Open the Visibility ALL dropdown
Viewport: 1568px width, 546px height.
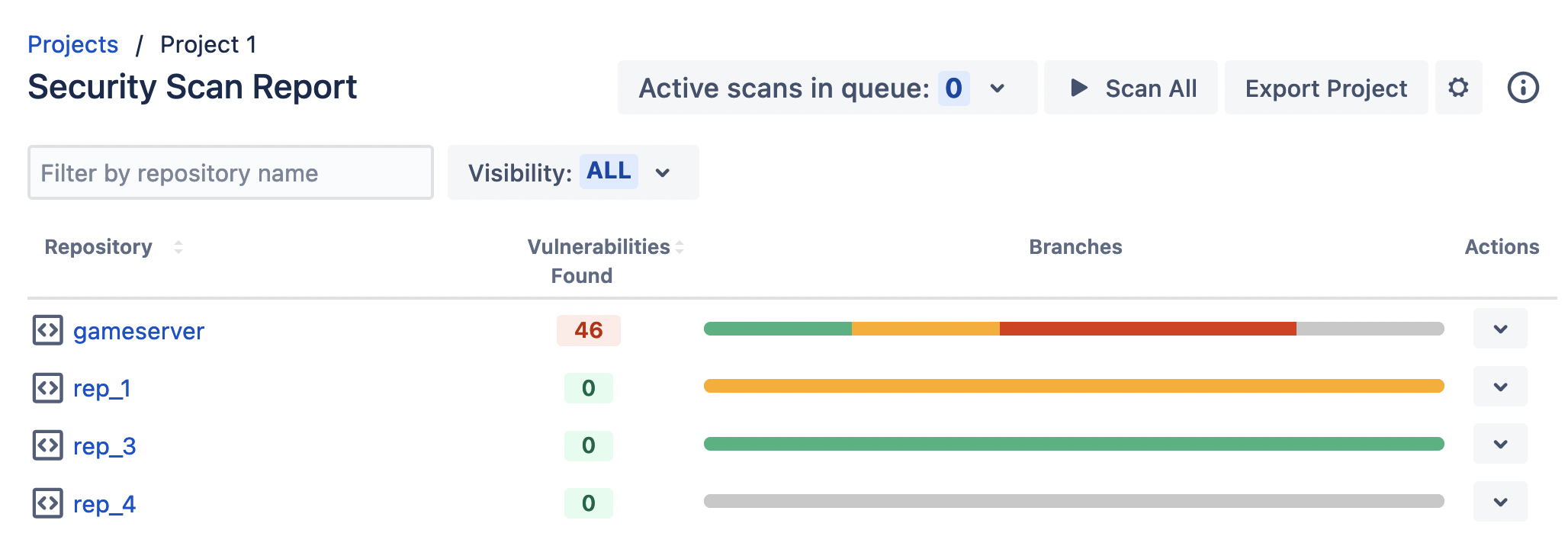click(662, 173)
